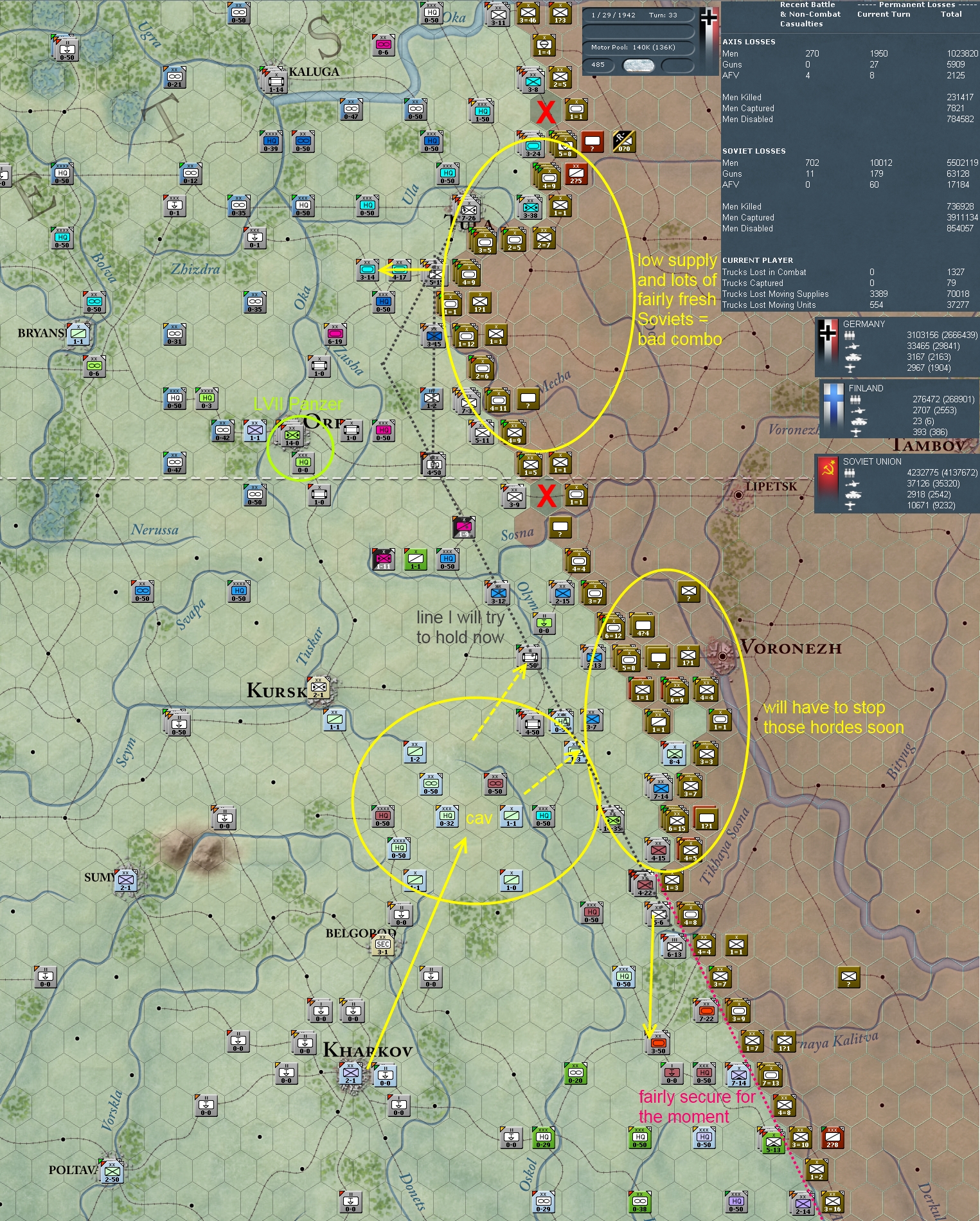Screen dimensions: 980x1221
Task: Select the Soviet 7=13 unit
Action: 771,1076
